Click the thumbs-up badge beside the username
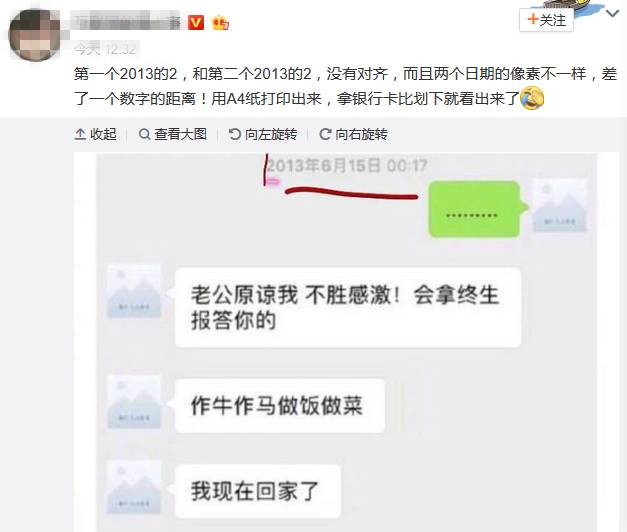Image resolution: width=627 pixels, height=532 pixels. pyautogui.click(x=220, y=23)
